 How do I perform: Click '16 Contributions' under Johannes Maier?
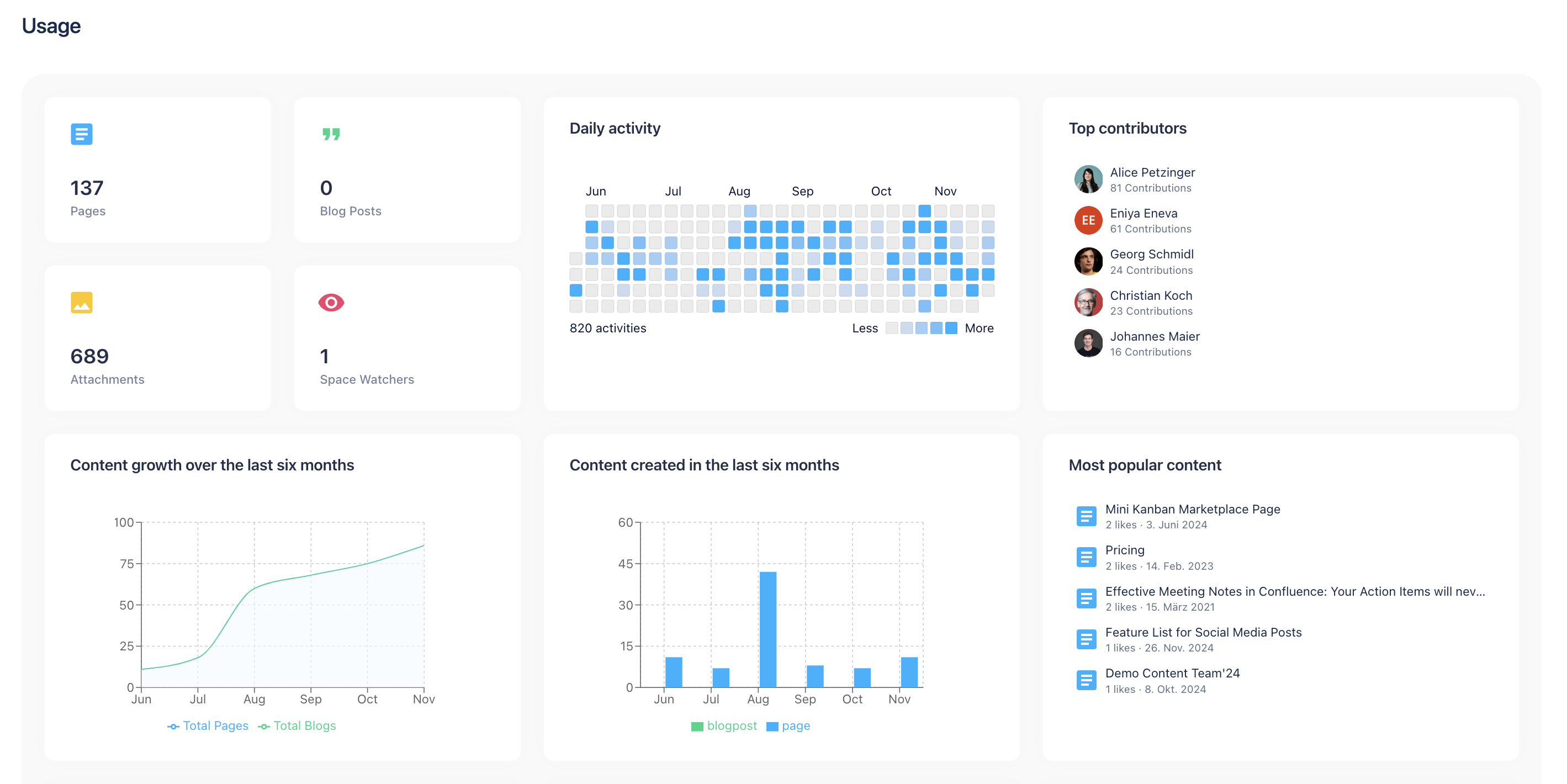pyautogui.click(x=1150, y=352)
